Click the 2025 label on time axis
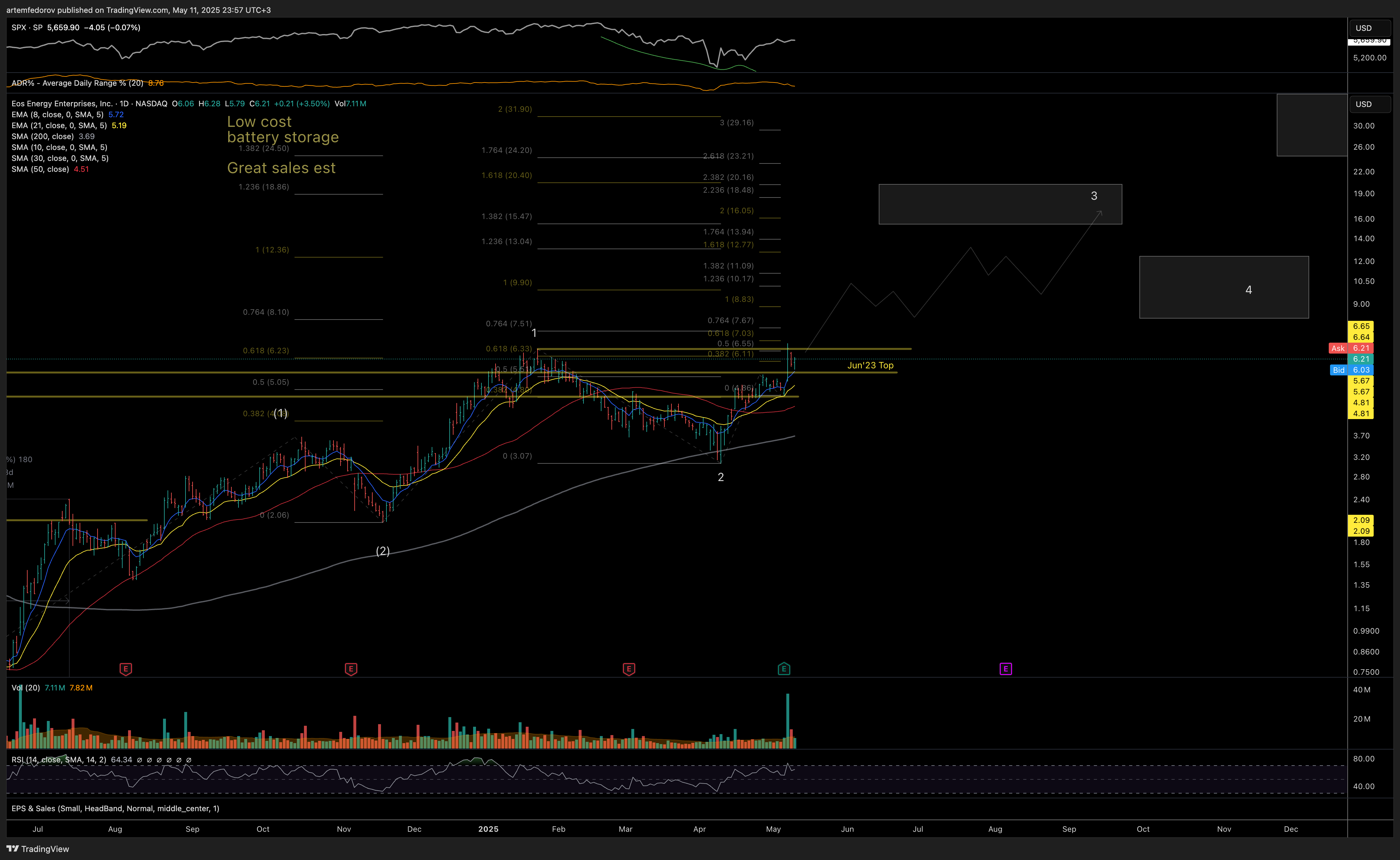This screenshot has width=1400, height=860. [488, 829]
